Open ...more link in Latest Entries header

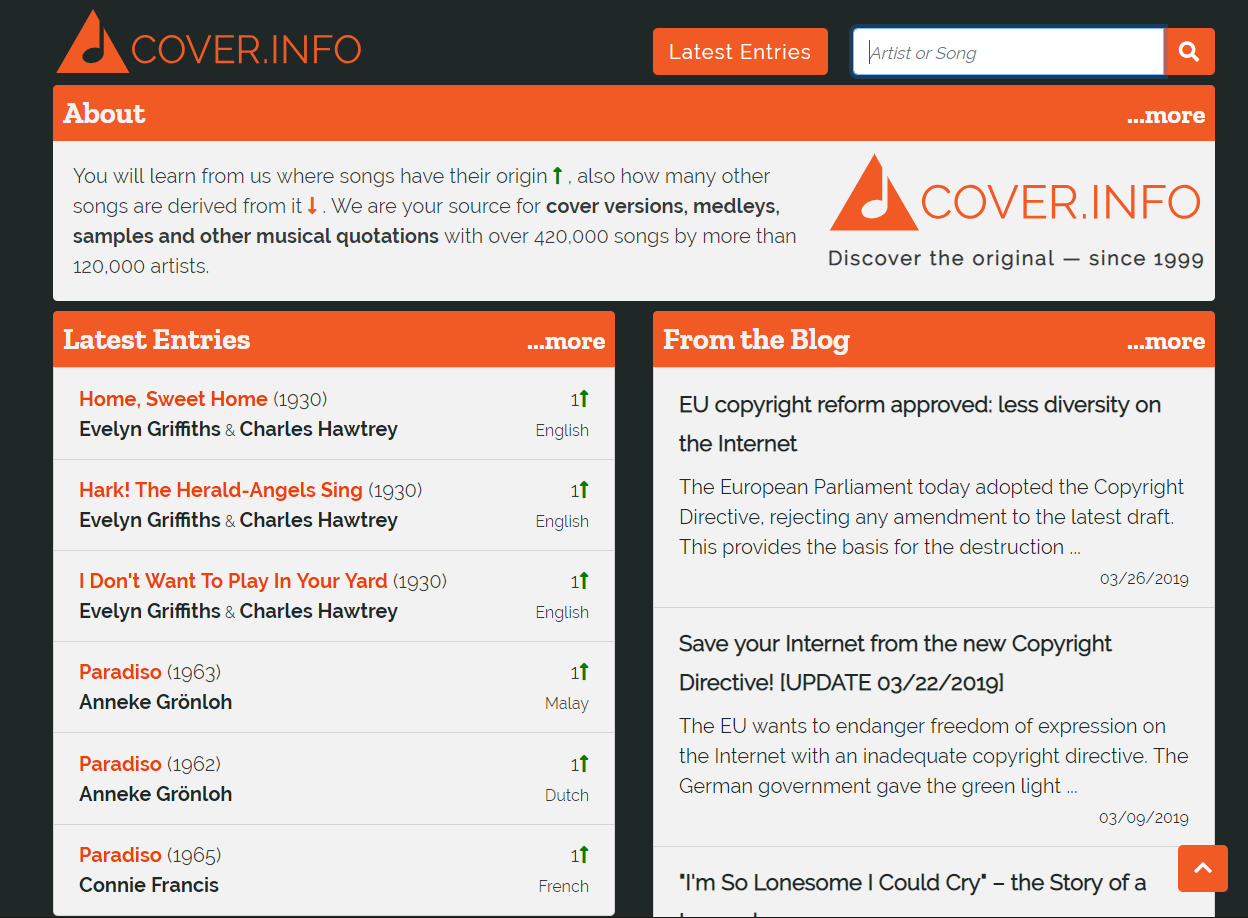click(x=566, y=341)
